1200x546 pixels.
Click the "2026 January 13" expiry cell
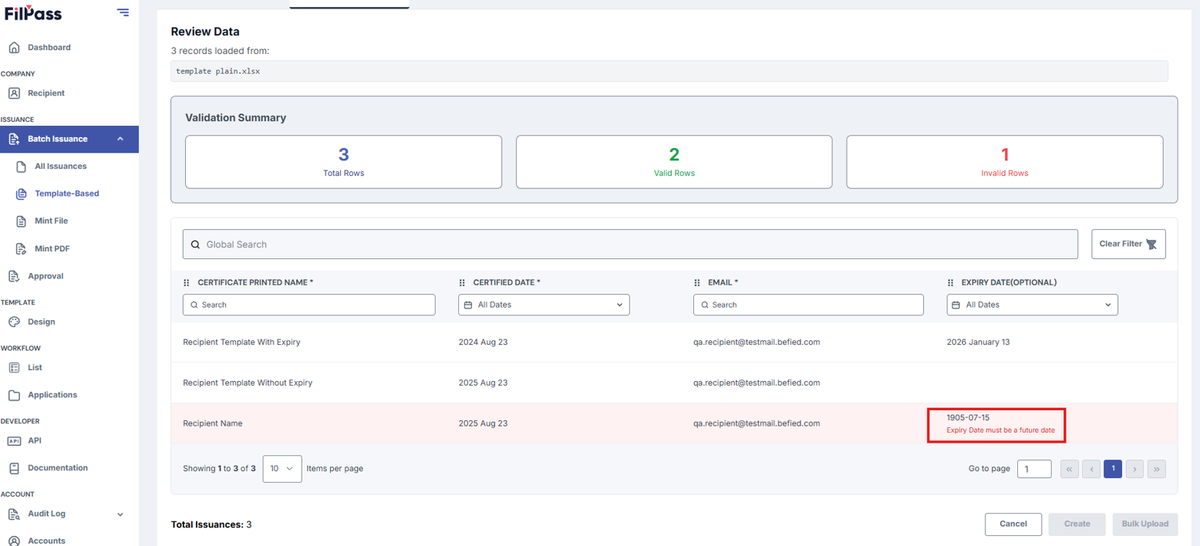(978, 342)
